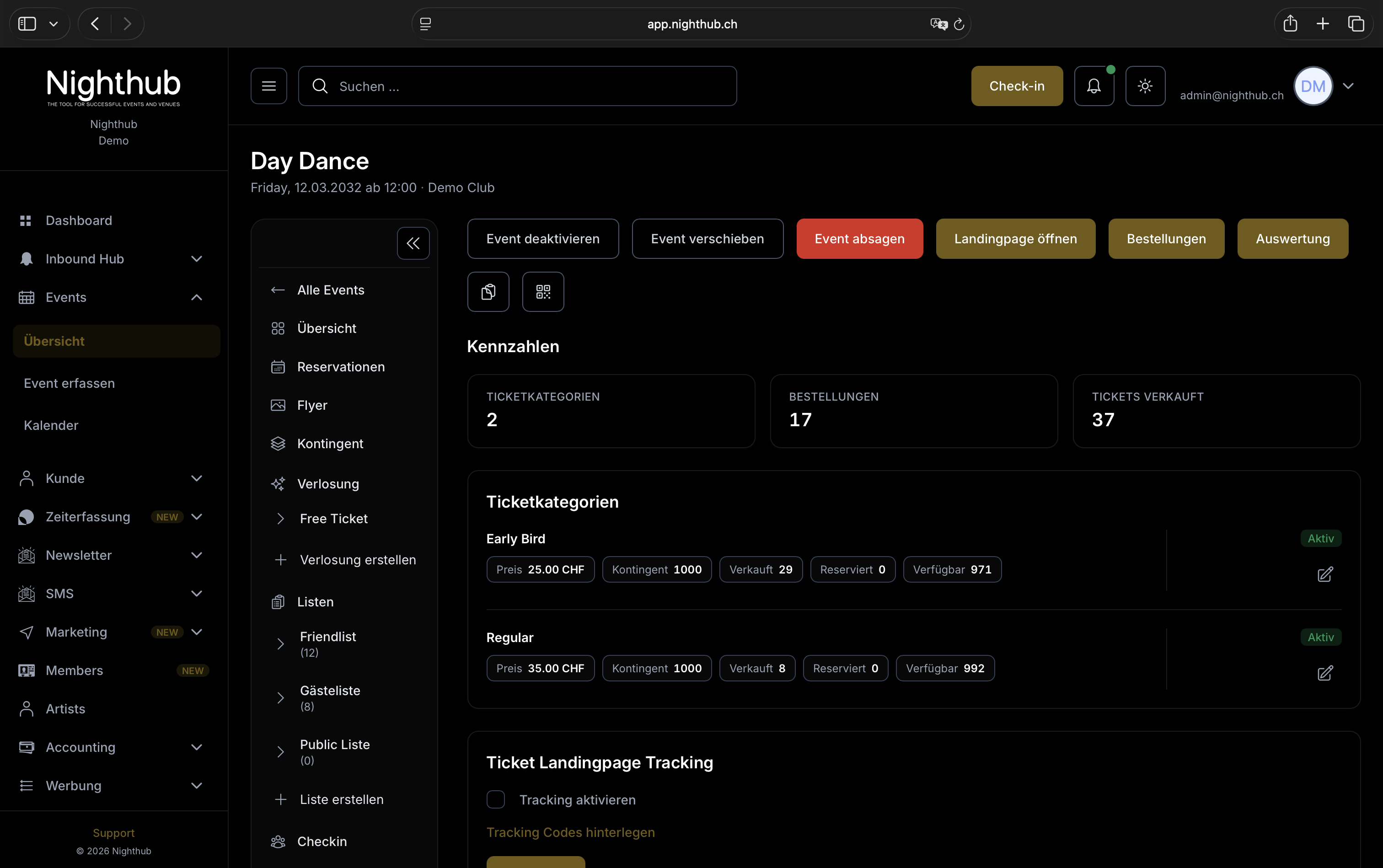Screen dimensions: 1383x868
Task: Open the QR code icon button
Action: click(x=542, y=292)
